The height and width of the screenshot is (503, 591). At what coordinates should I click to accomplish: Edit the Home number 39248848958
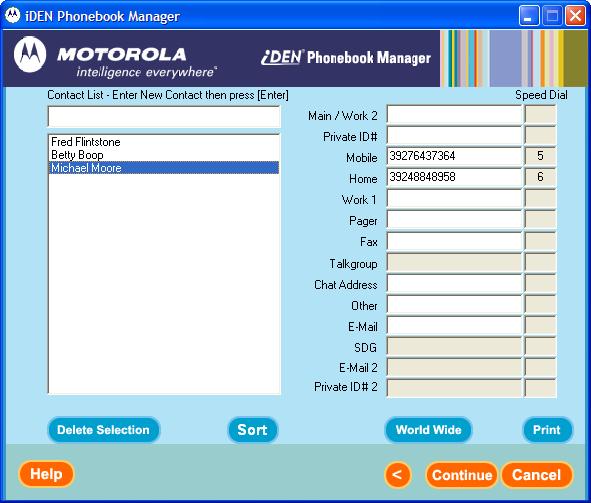click(454, 178)
